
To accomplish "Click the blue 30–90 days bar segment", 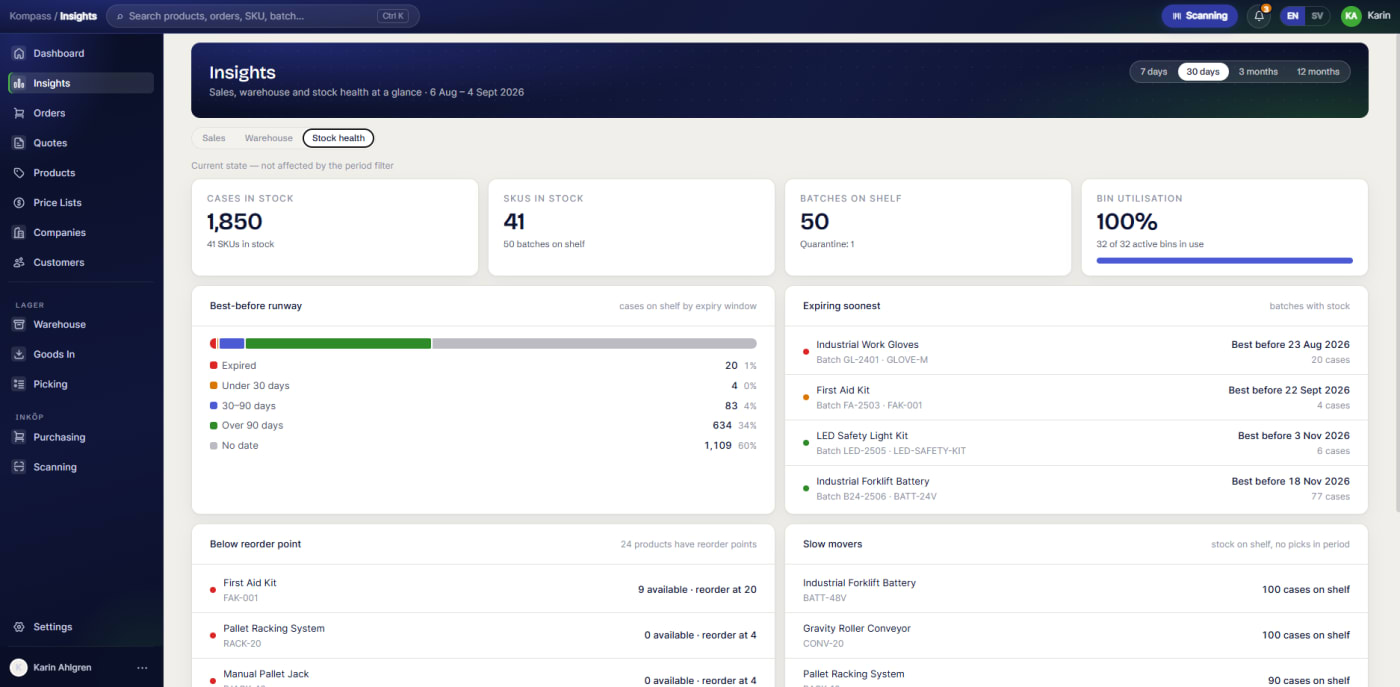I will click(232, 343).
